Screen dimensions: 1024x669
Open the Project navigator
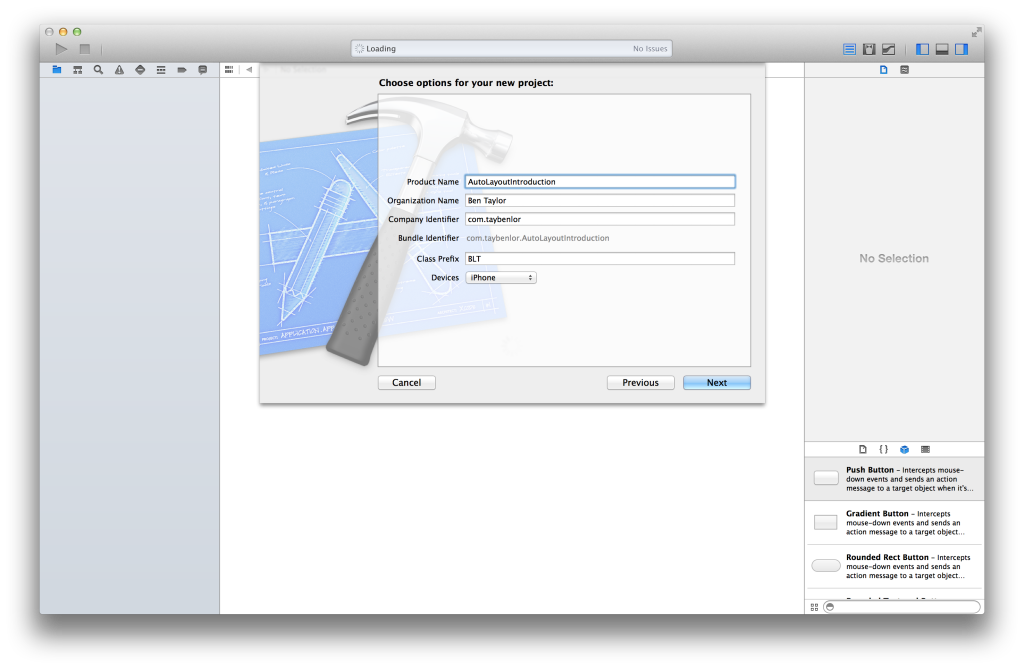pos(57,69)
